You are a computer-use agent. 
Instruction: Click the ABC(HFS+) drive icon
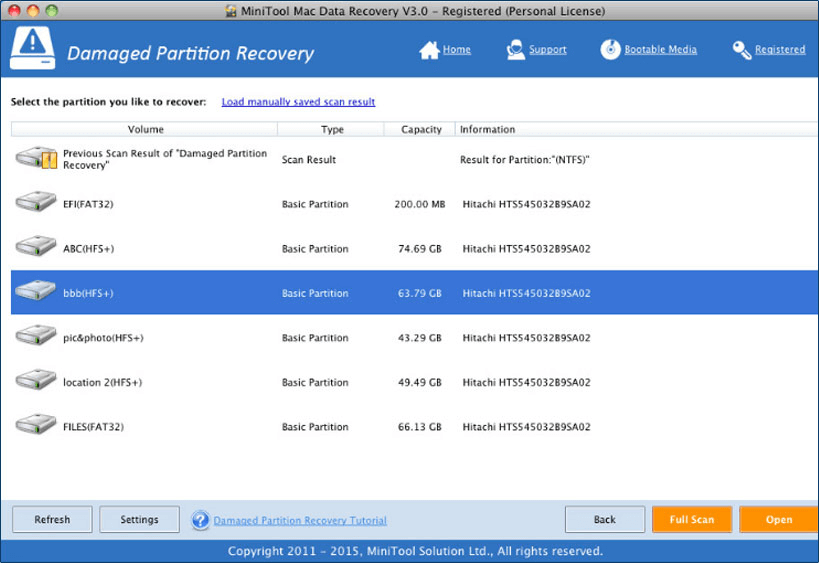(36, 246)
